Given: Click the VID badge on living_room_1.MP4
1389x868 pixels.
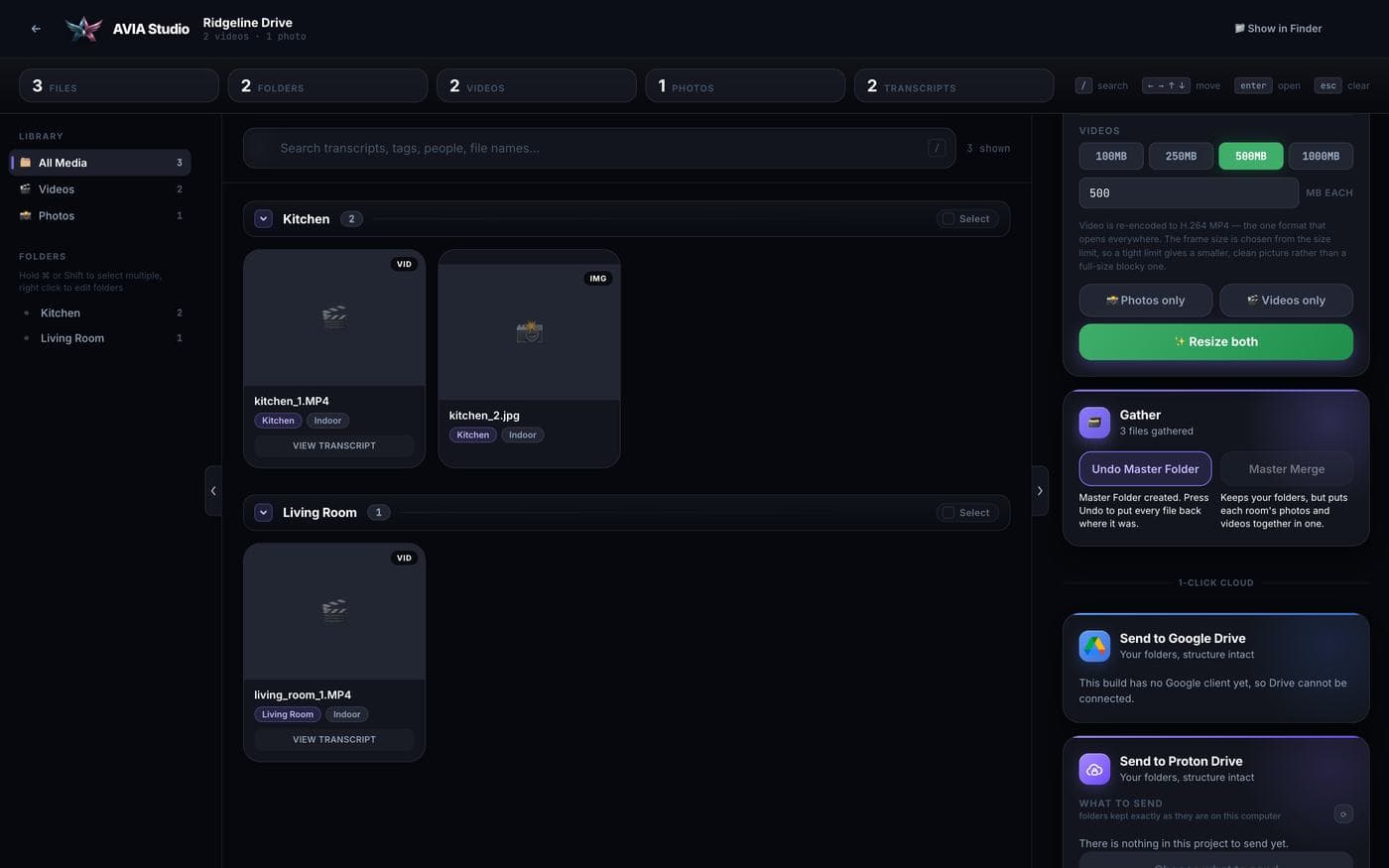Looking at the screenshot, I should point(404,558).
